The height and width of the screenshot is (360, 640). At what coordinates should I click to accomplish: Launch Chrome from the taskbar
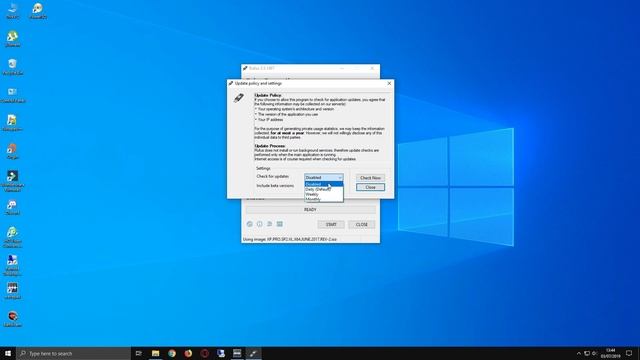(172, 353)
